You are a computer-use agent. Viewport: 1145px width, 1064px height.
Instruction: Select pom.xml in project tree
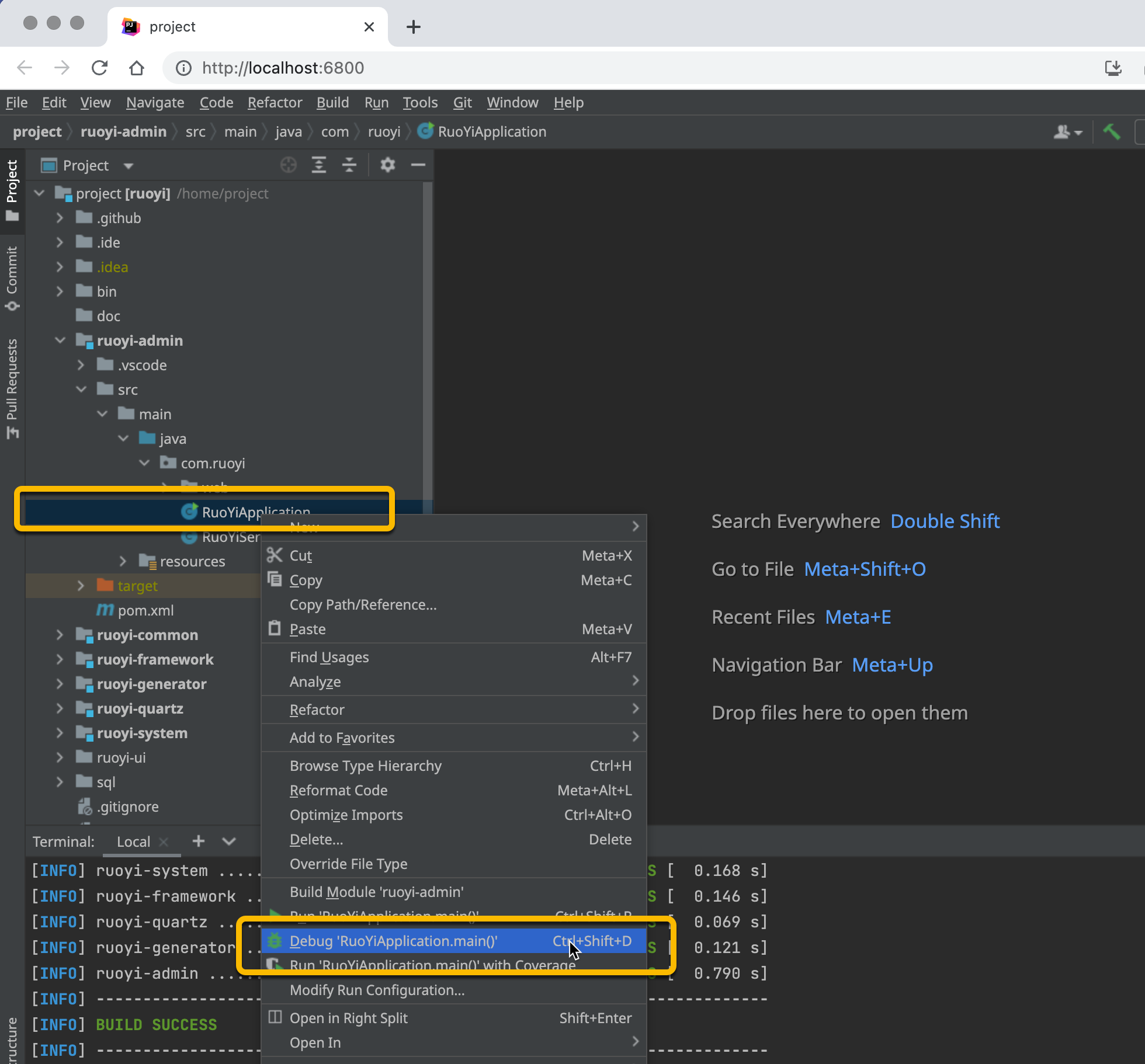tap(145, 610)
